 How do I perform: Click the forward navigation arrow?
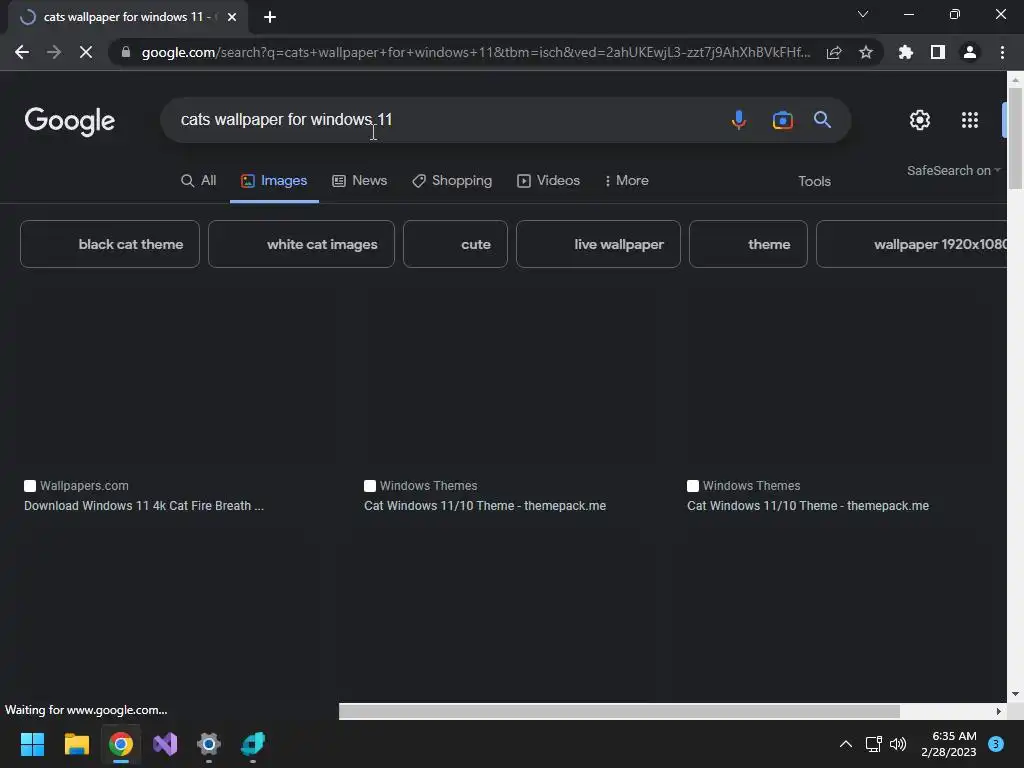point(54,52)
